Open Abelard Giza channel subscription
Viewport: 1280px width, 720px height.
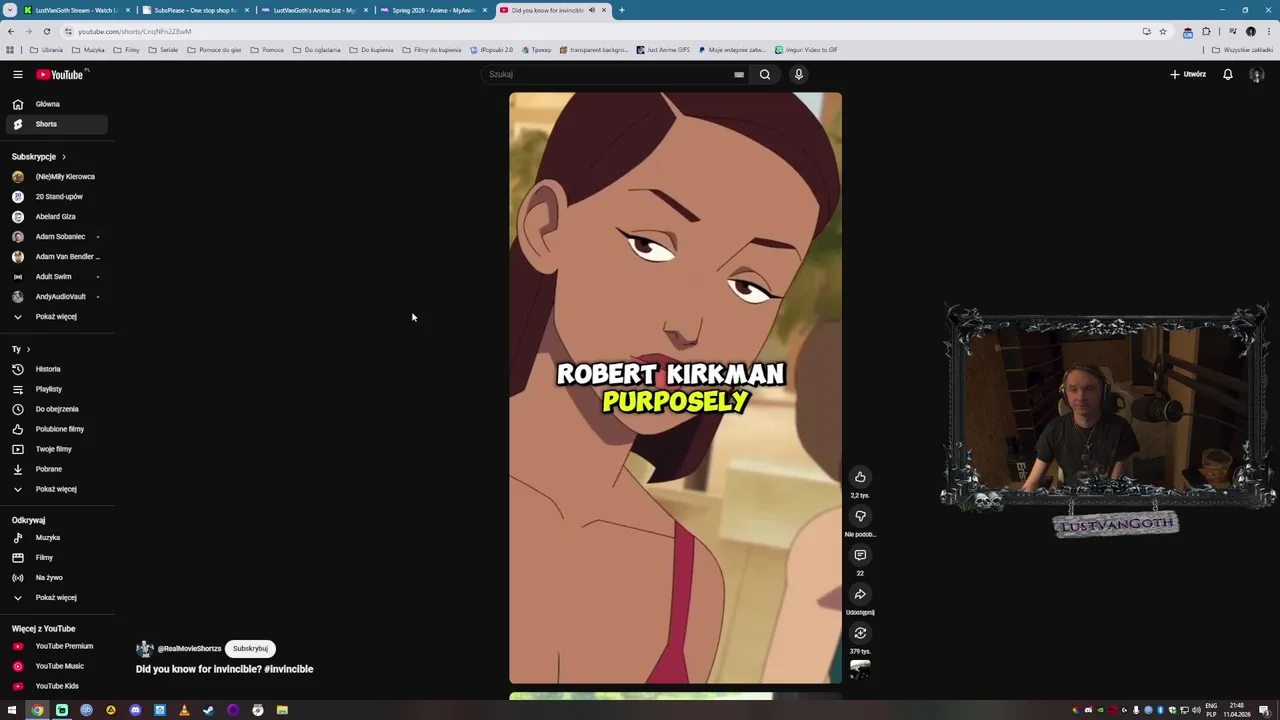click(55, 217)
